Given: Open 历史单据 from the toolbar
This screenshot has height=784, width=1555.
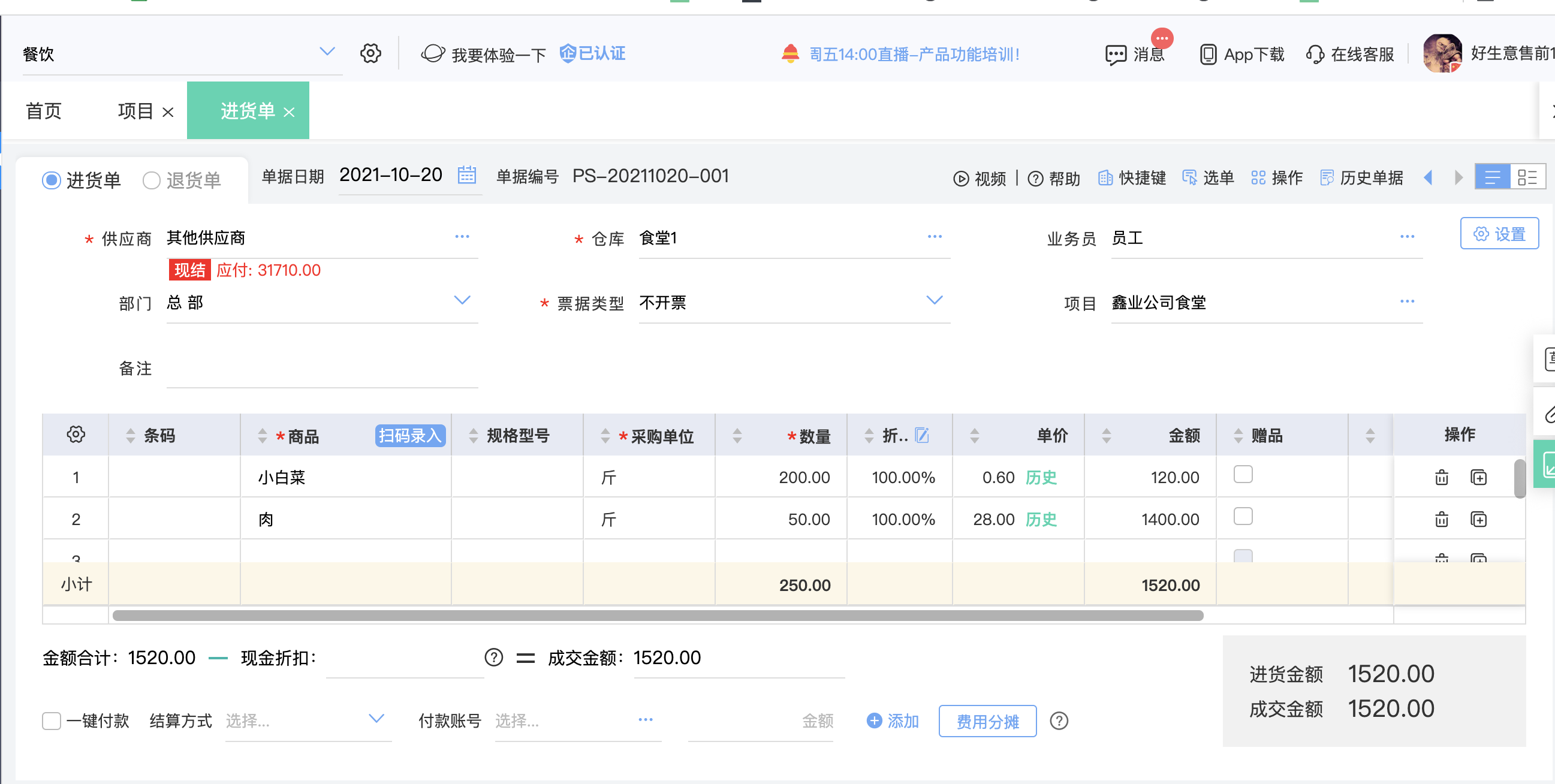Looking at the screenshot, I should pyautogui.click(x=1361, y=178).
